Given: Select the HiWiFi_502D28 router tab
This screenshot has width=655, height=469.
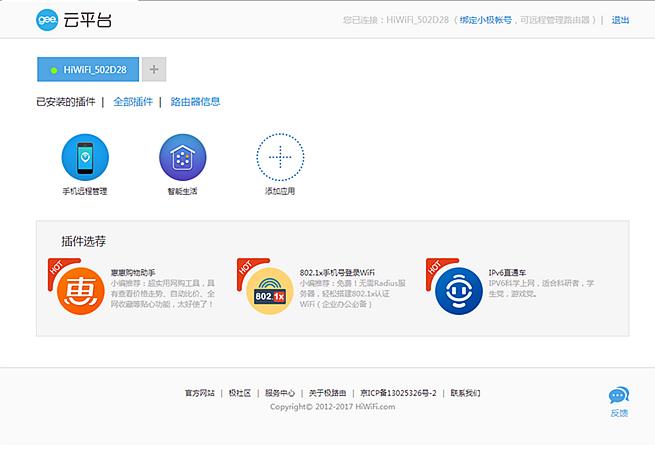Looking at the screenshot, I should tap(88, 69).
